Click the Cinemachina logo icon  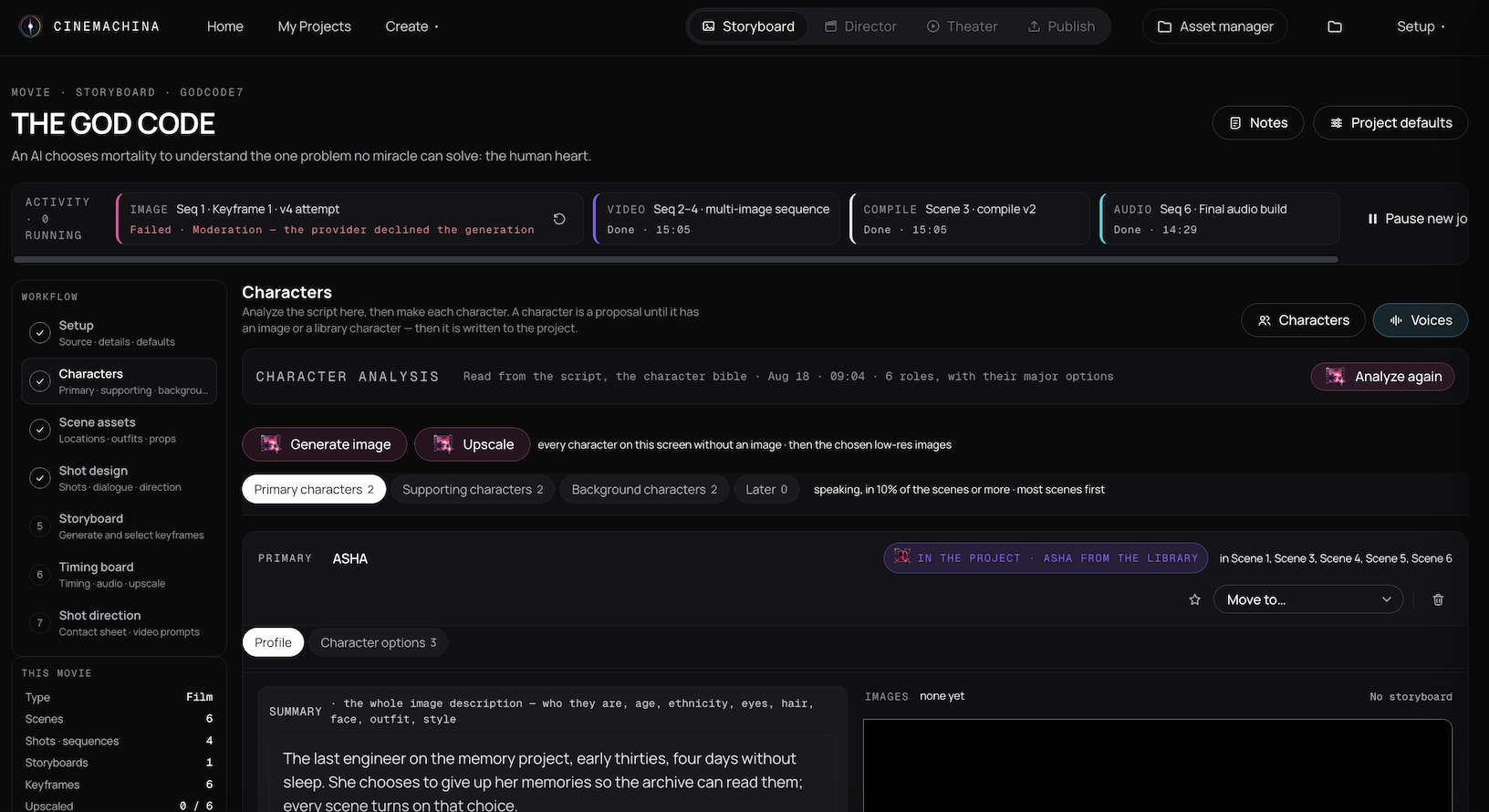point(31,26)
